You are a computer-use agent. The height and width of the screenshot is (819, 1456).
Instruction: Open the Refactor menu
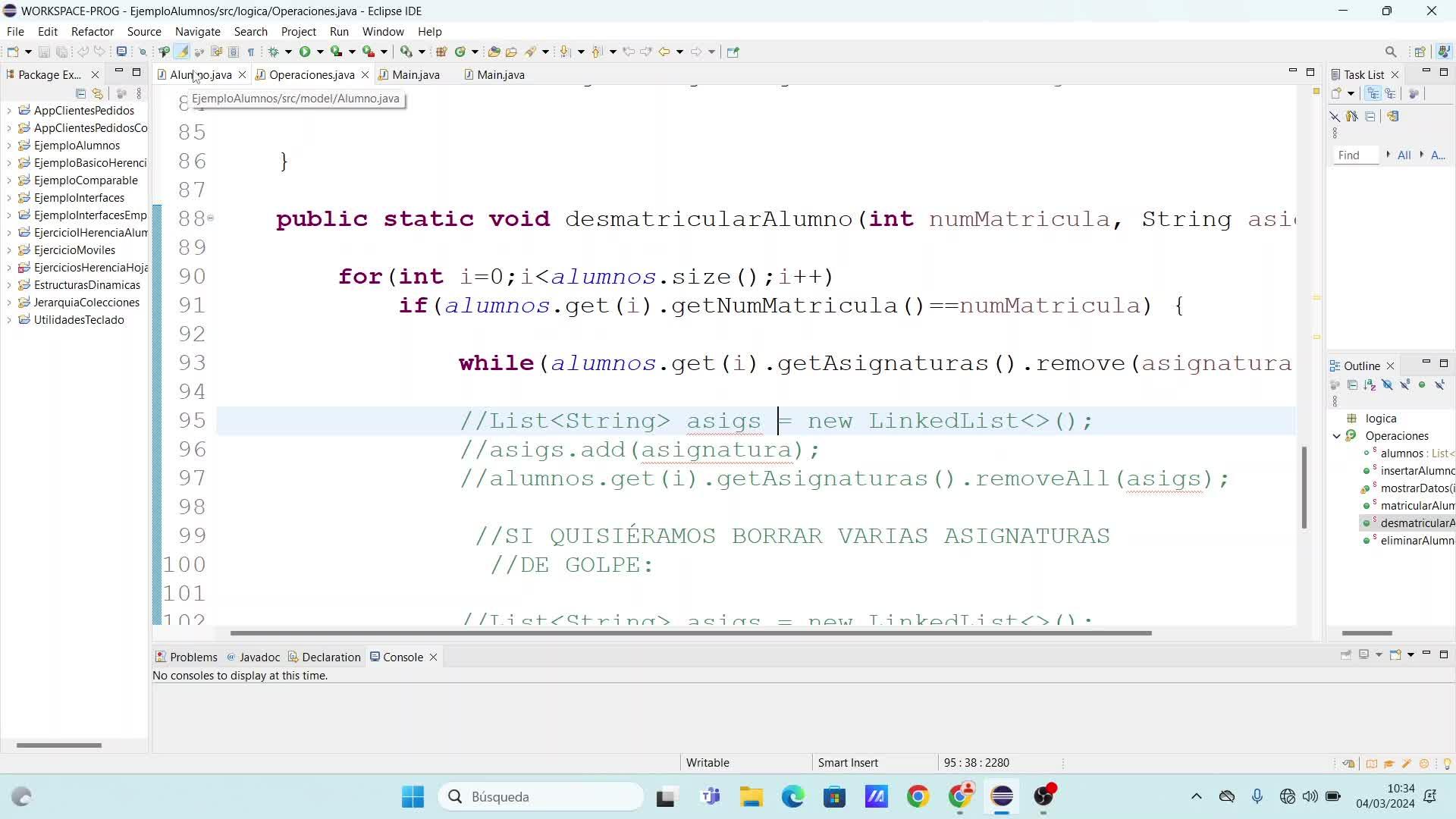pos(92,31)
